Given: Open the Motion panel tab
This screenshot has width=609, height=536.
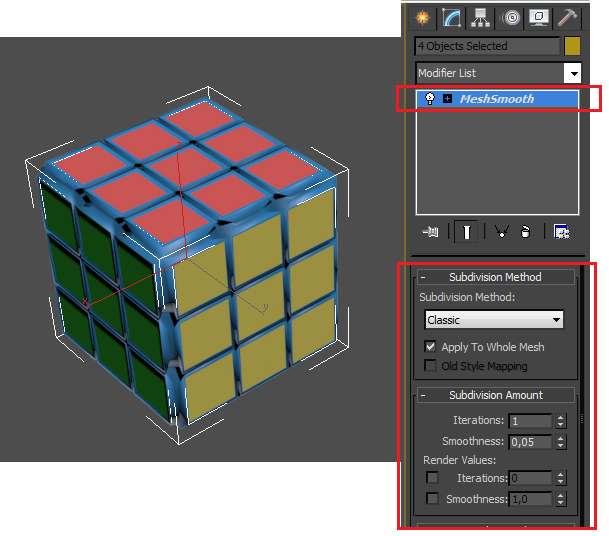Looking at the screenshot, I should click(510, 18).
